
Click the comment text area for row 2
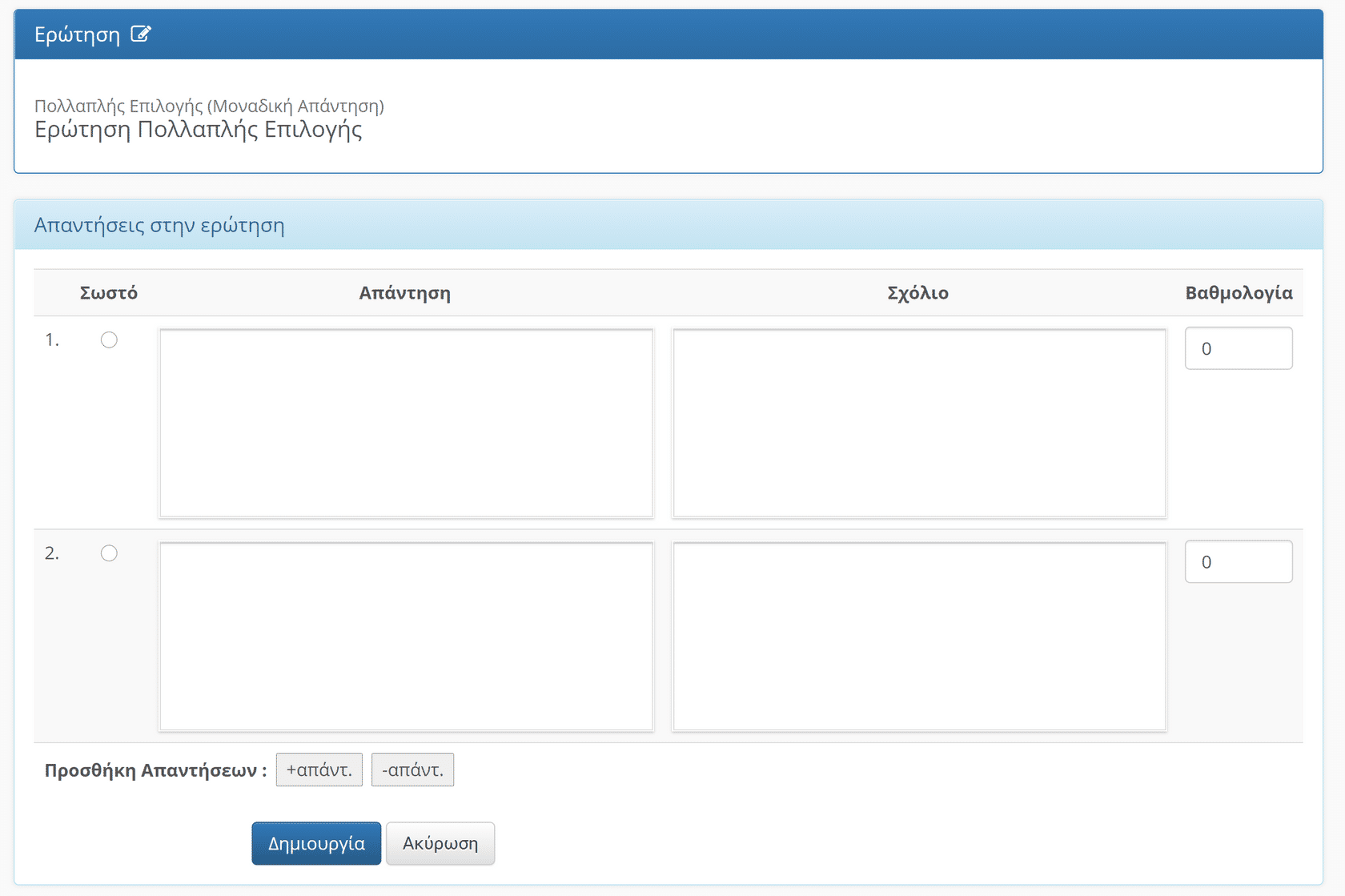[919, 637]
